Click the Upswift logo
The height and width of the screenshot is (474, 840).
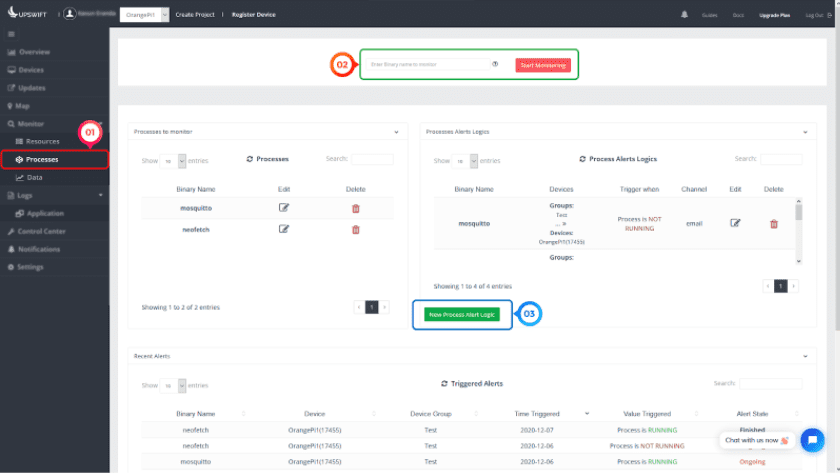point(27,13)
